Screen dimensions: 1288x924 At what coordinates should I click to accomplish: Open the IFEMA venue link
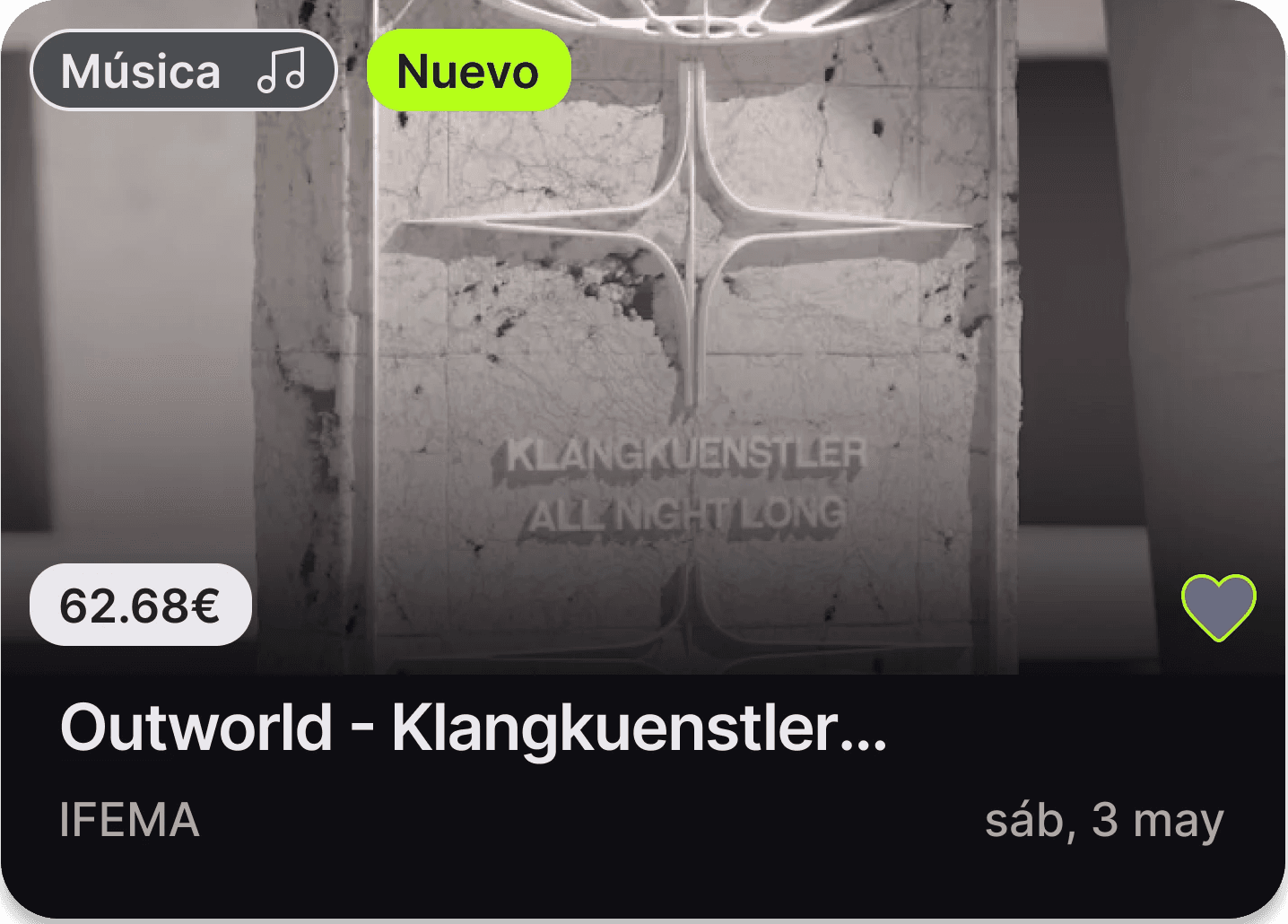[x=129, y=820]
